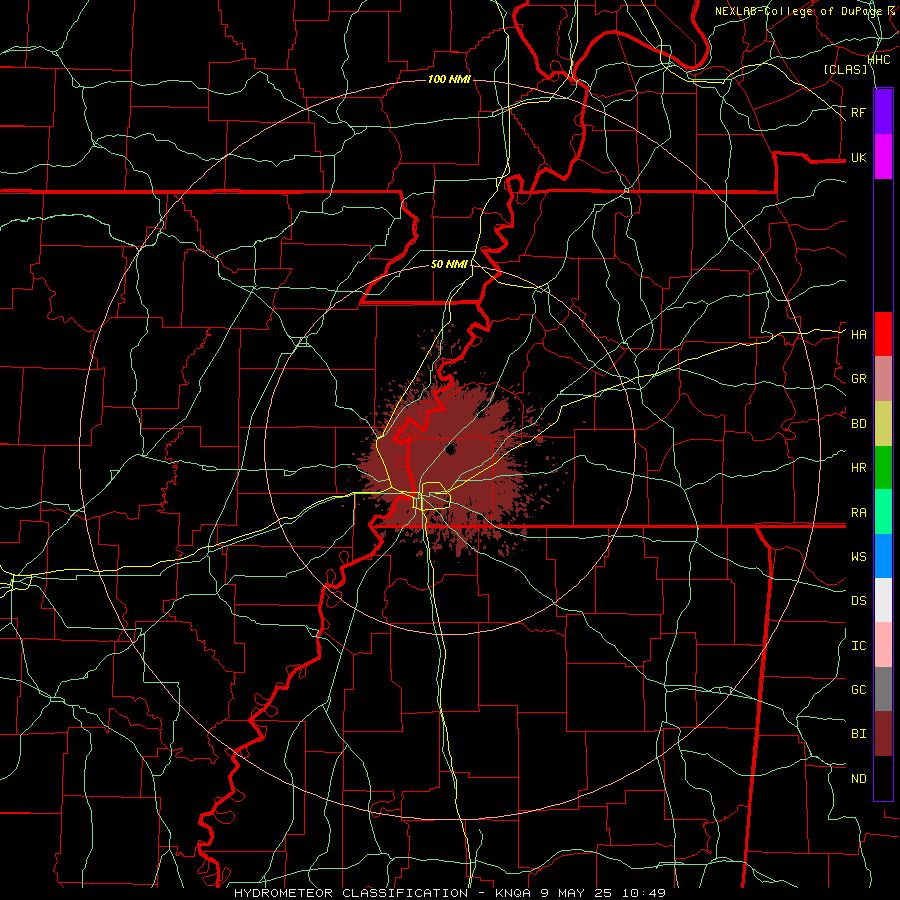The width and height of the screenshot is (900, 900).
Task: Click the 'HHC' product label
Action: 879,60
